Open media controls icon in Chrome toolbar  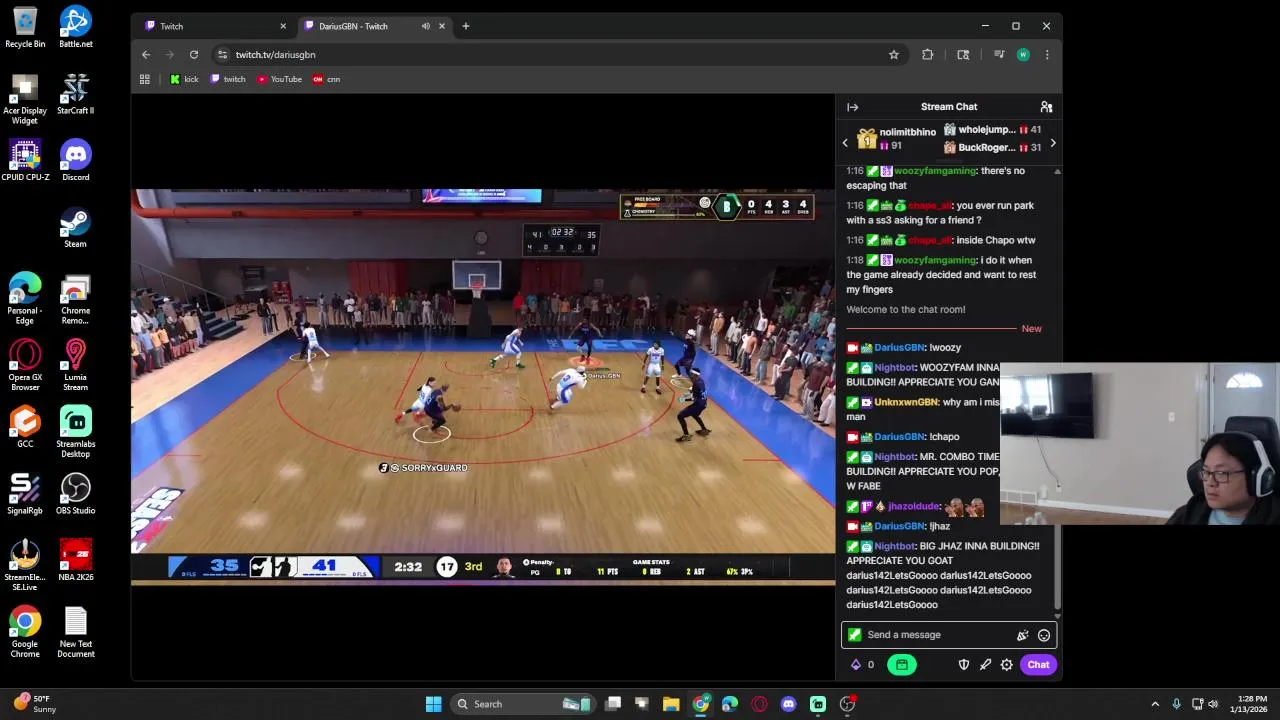(x=998, y=55)
